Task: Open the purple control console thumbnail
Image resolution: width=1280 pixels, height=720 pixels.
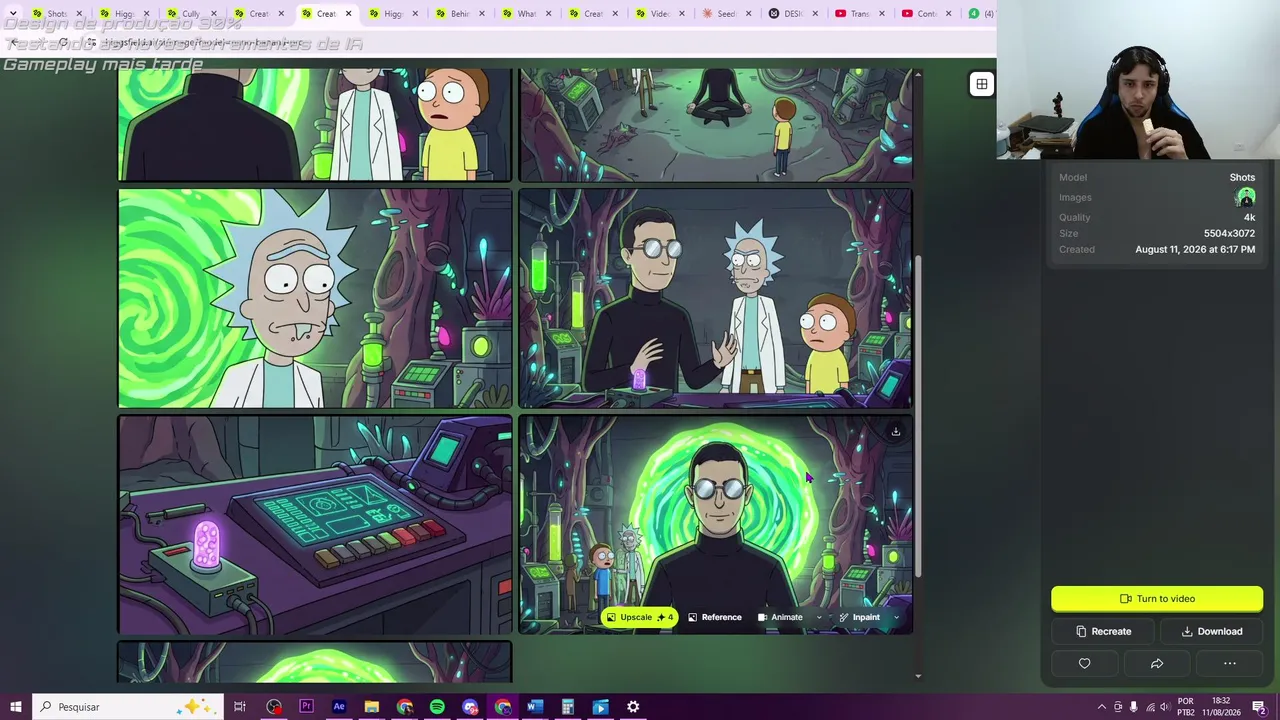Action: coord(315,525)
